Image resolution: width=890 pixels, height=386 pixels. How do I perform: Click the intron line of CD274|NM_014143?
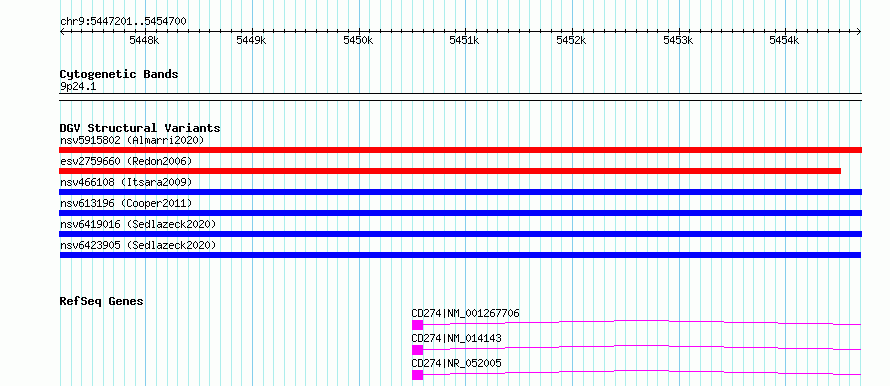click(x=642, y=347)
